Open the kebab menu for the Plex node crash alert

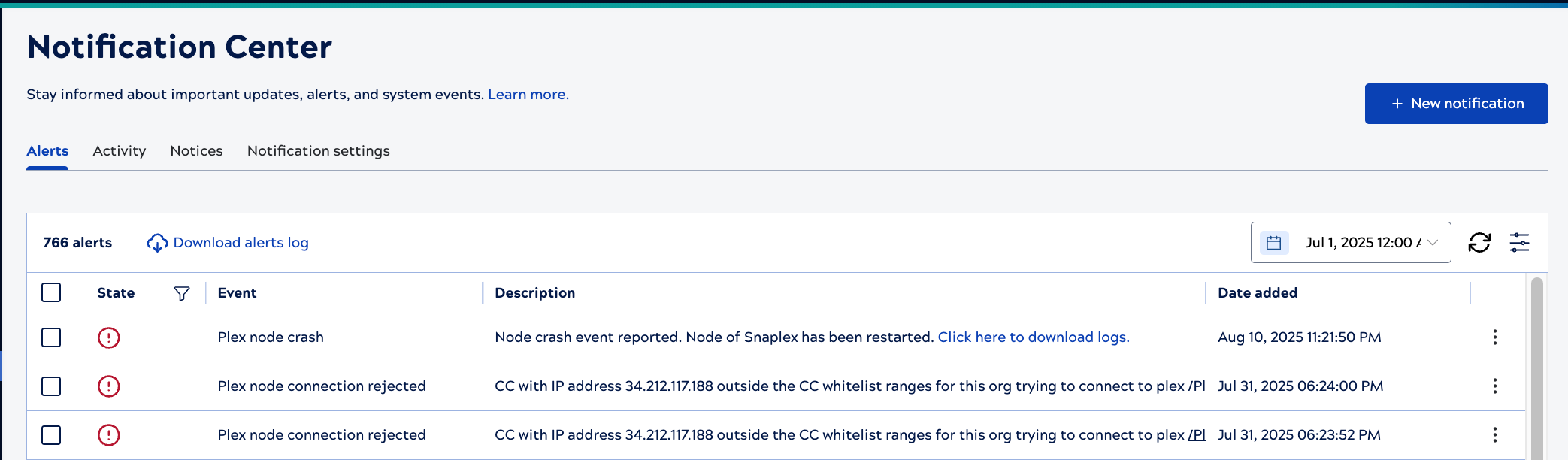coord(1494,337)
